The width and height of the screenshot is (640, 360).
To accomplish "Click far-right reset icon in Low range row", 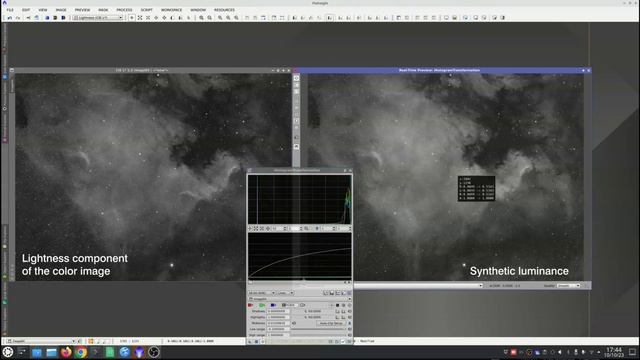I will pos(349,329).
